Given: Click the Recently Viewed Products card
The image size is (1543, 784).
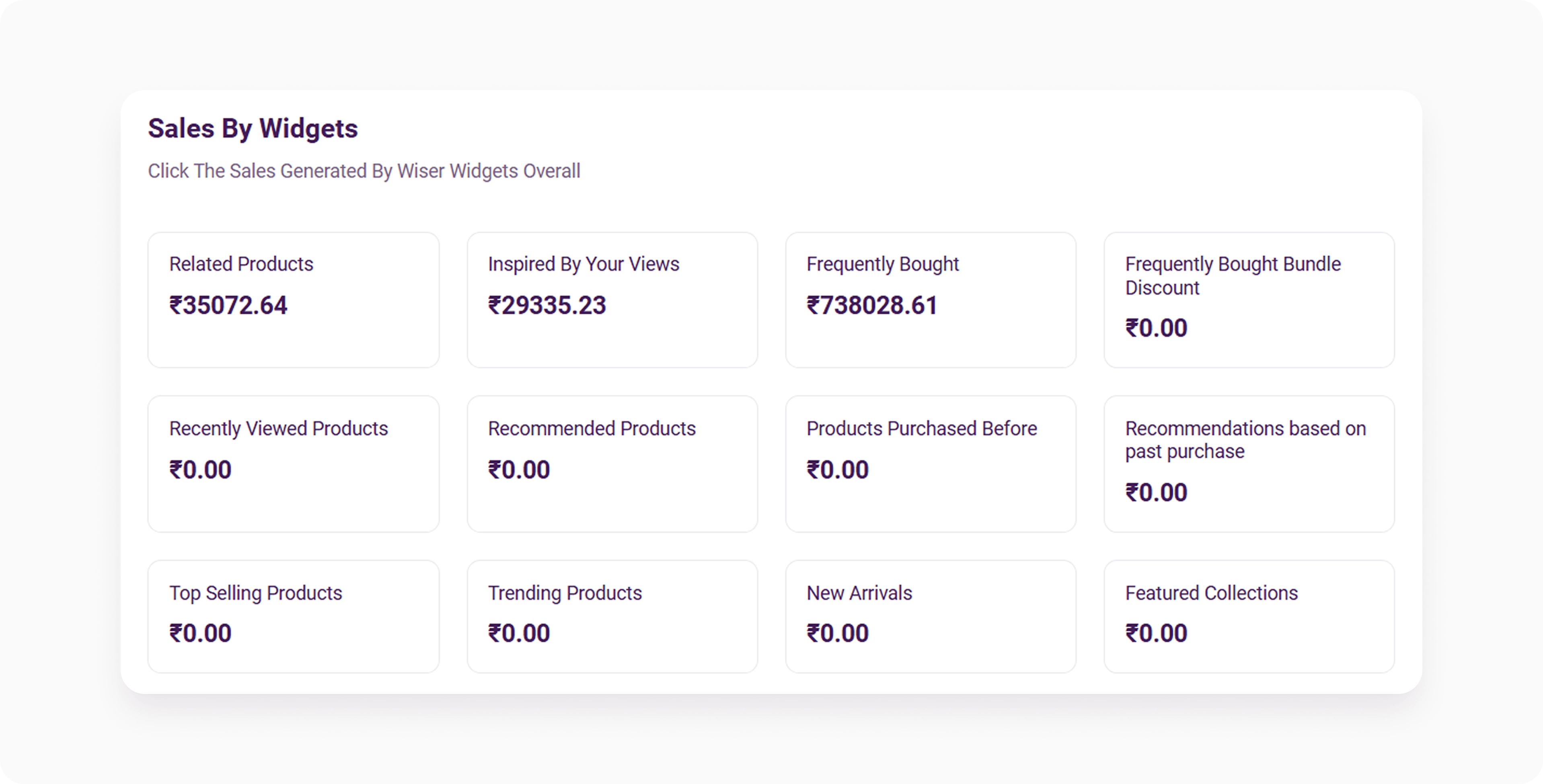Looking at the screenshot, I should click(294, 464).
